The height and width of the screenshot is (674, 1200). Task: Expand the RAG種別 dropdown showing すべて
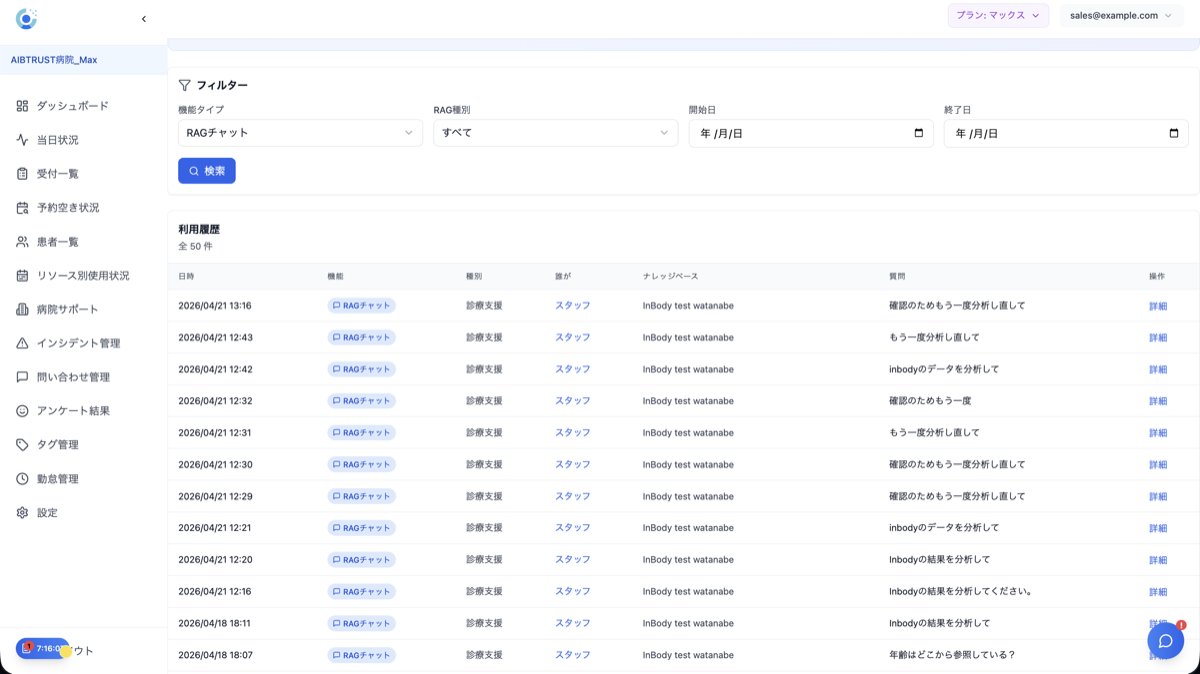tap(555, 133)
